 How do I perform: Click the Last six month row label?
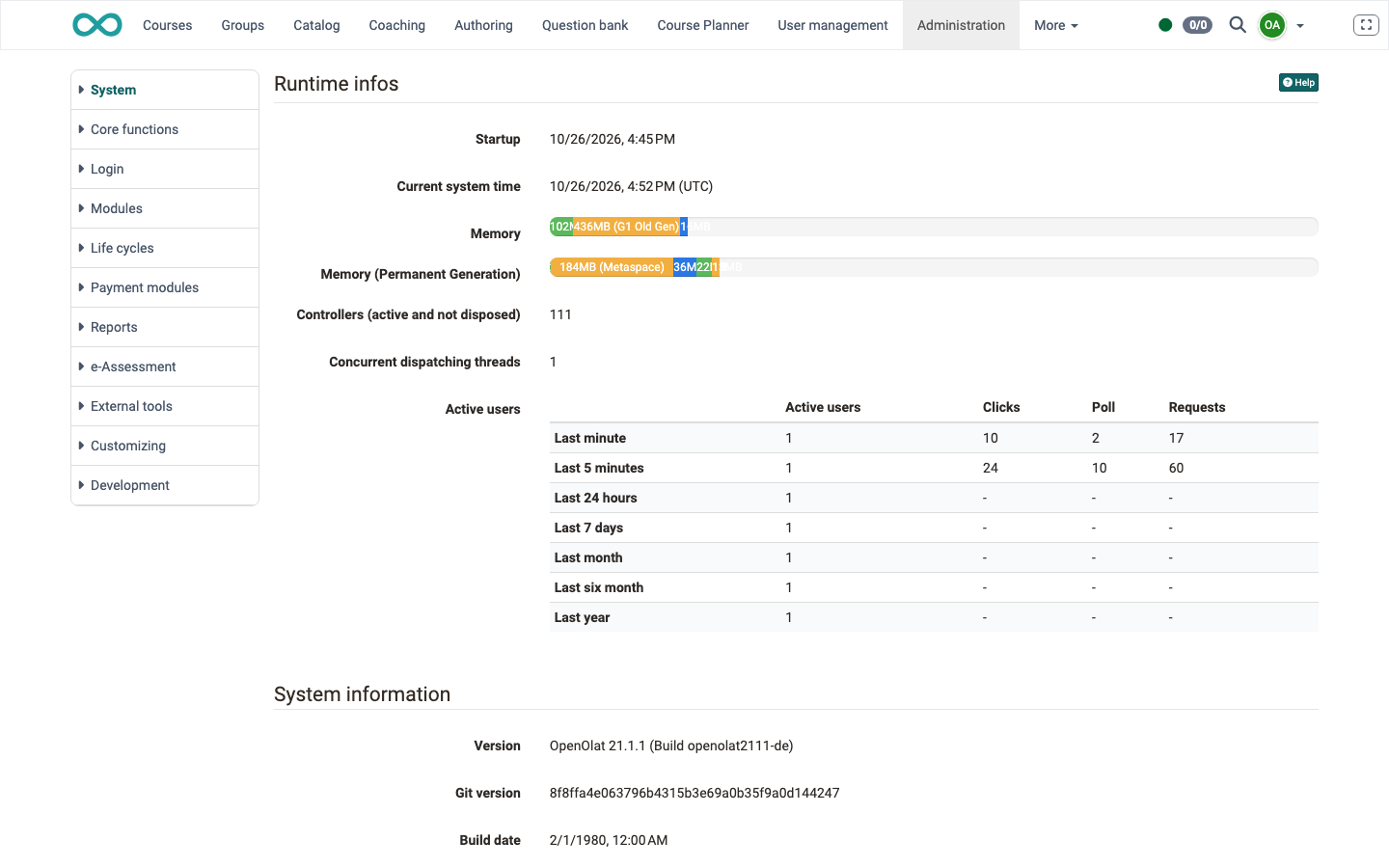[599, 587]
